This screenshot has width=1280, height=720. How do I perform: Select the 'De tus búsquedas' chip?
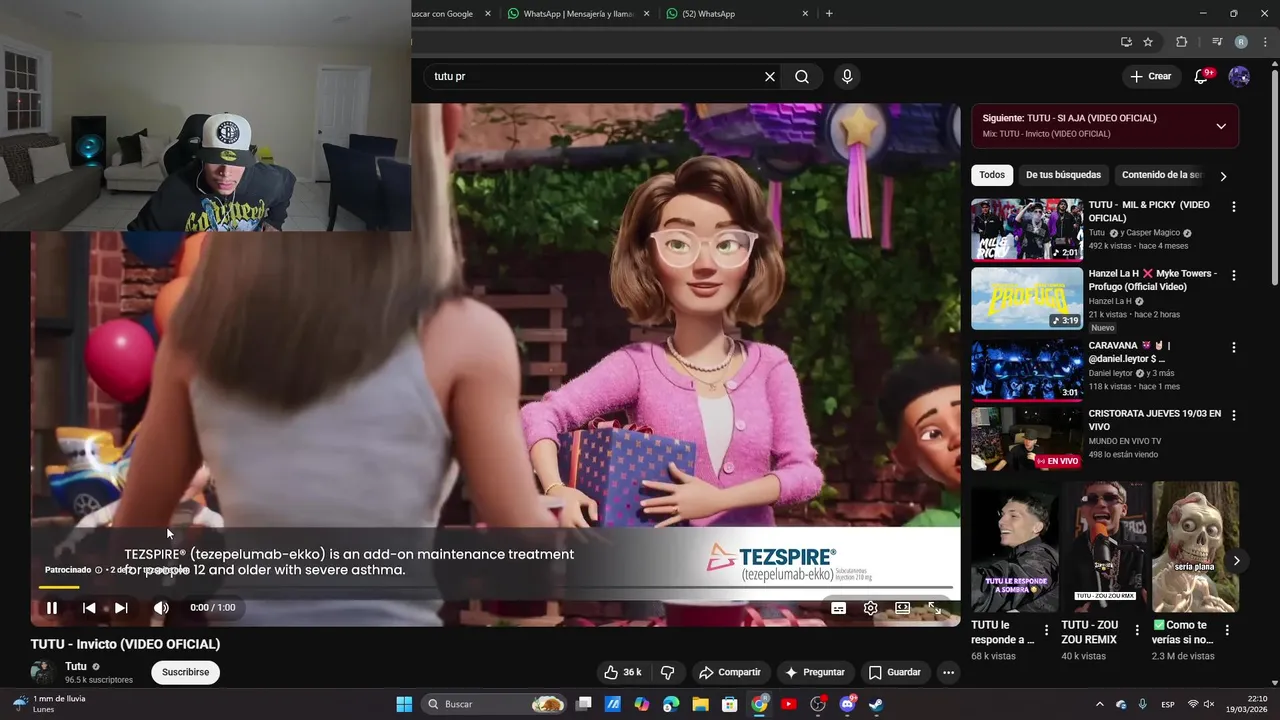(x=1063, y=175)
